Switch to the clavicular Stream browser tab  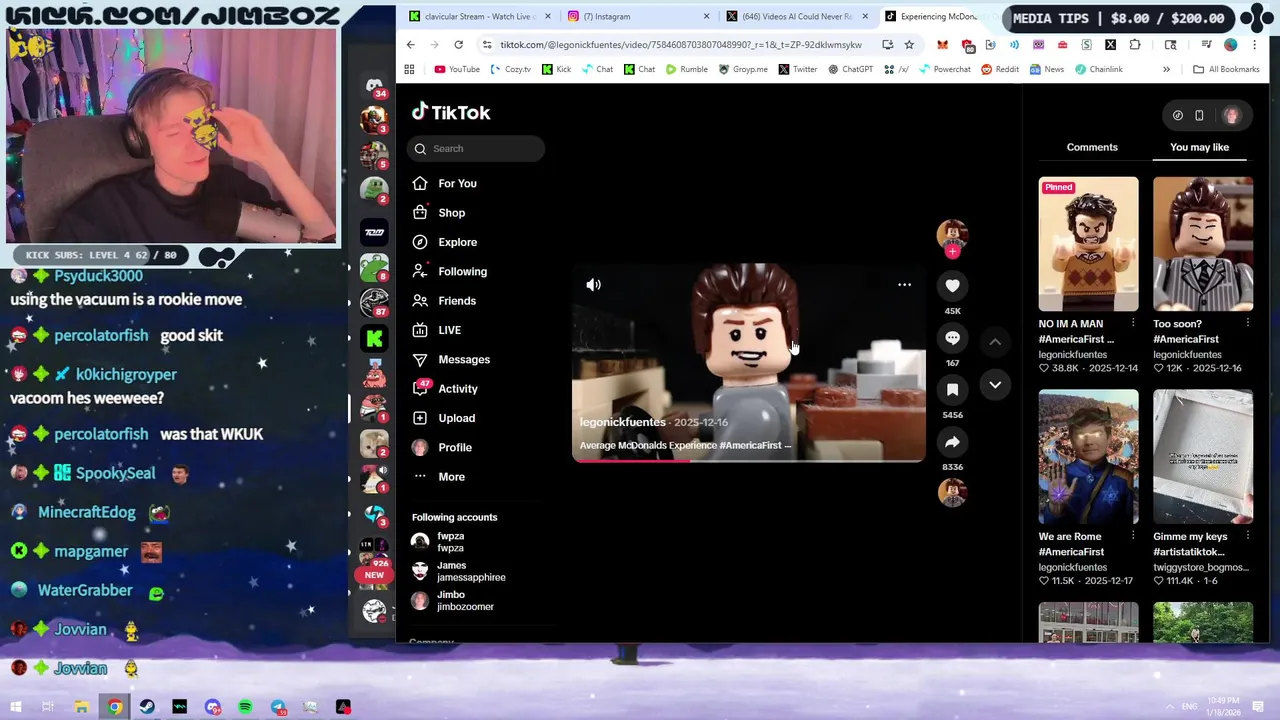click(x=478, y=16)
